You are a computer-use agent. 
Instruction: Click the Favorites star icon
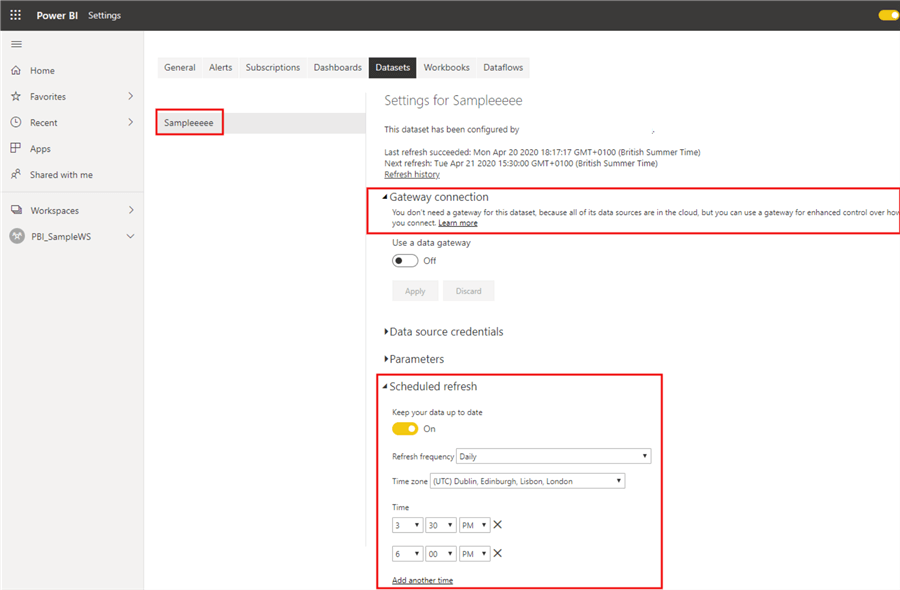point(16,96)
